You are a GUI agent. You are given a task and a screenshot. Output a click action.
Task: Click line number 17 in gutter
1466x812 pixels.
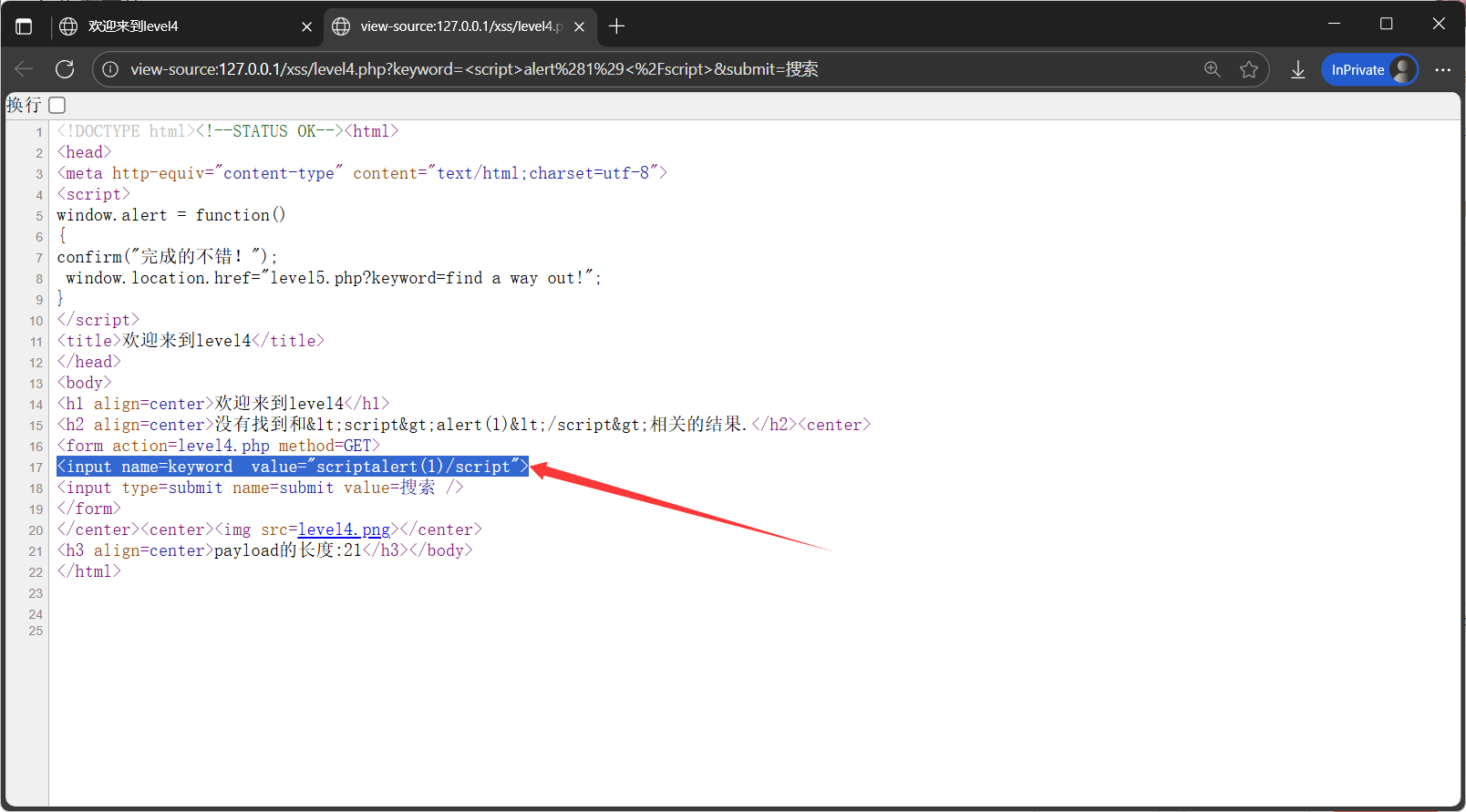tap(36, 468)
